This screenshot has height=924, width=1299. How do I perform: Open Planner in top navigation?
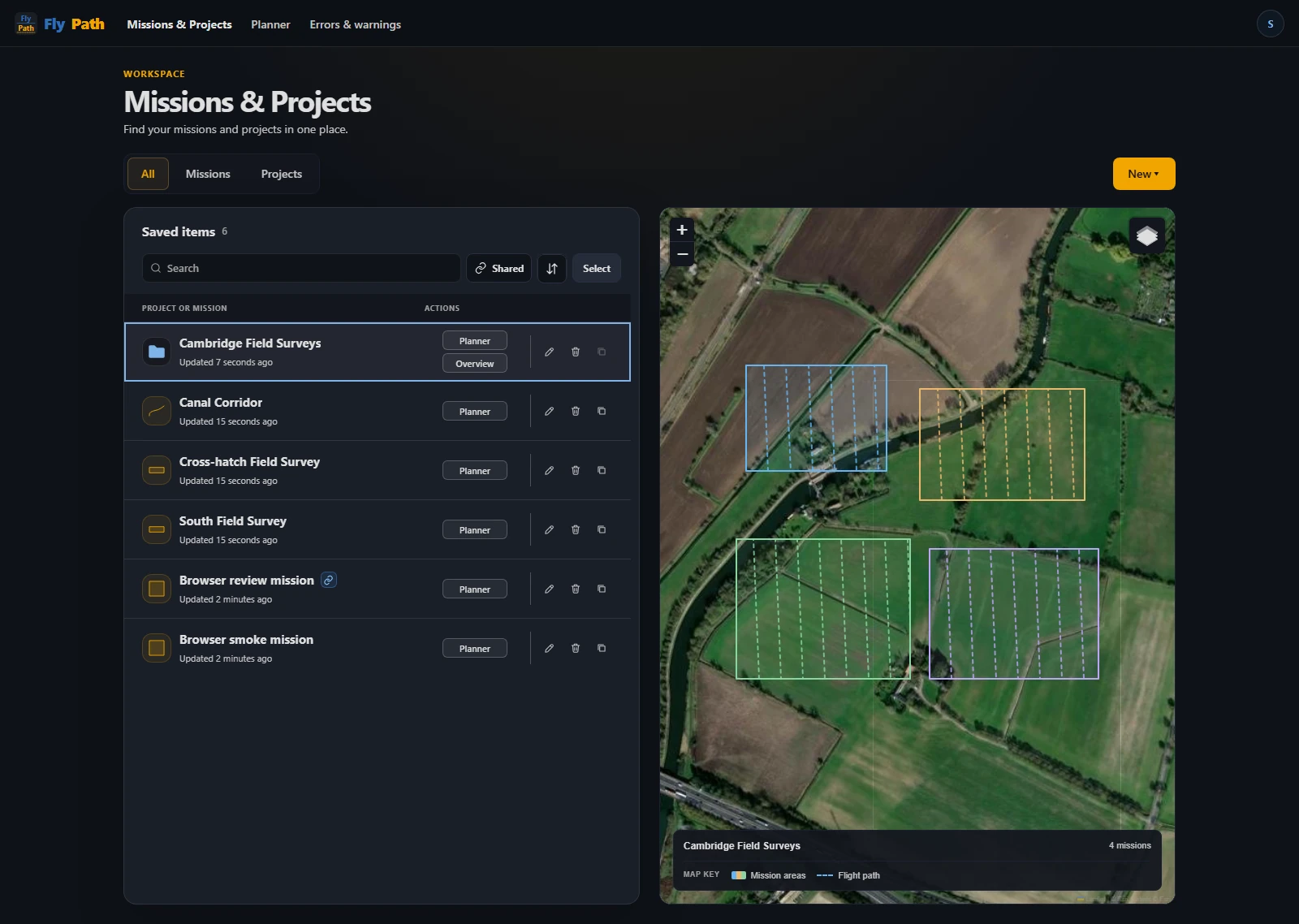[270, 24]
